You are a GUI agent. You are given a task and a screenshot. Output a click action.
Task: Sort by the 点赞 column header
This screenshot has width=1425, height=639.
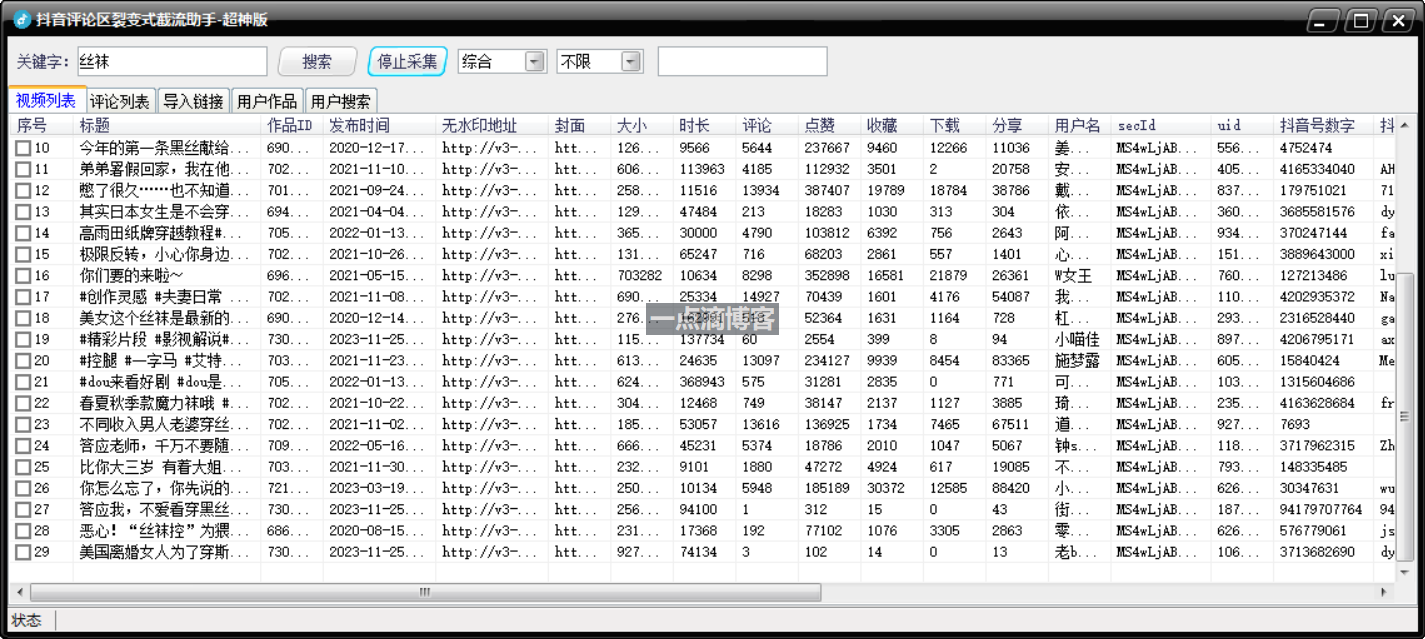[830, 125]
